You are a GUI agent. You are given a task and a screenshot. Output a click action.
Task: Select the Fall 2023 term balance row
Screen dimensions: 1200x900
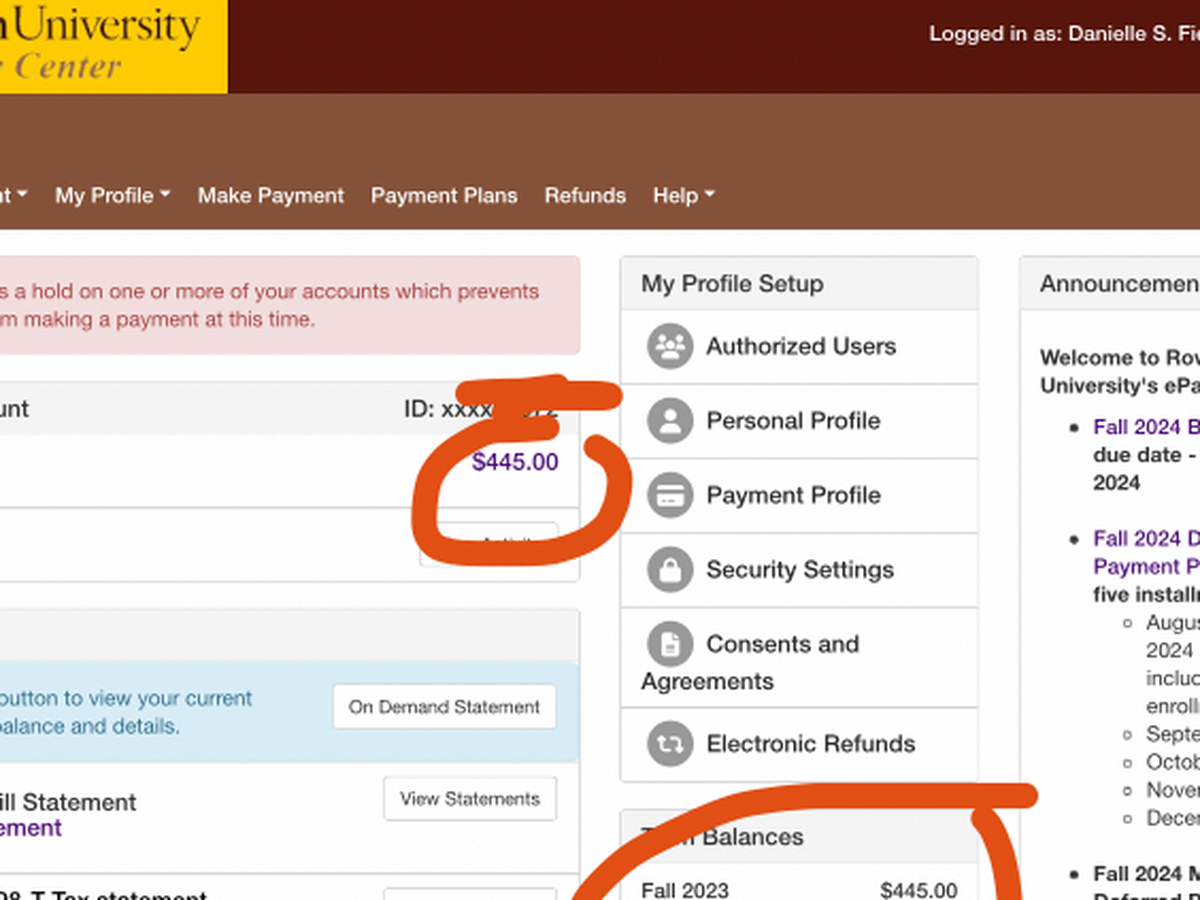[x=798, y=889]
